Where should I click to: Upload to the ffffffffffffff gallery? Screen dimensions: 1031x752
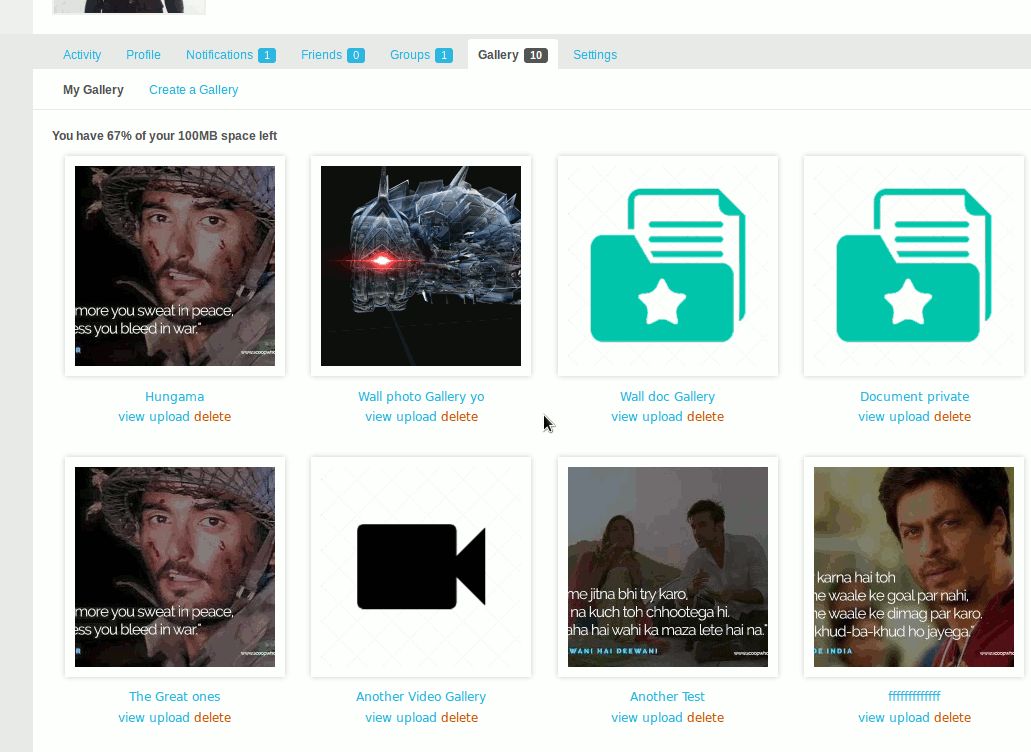pyautogui.click(x=909, y=717)
